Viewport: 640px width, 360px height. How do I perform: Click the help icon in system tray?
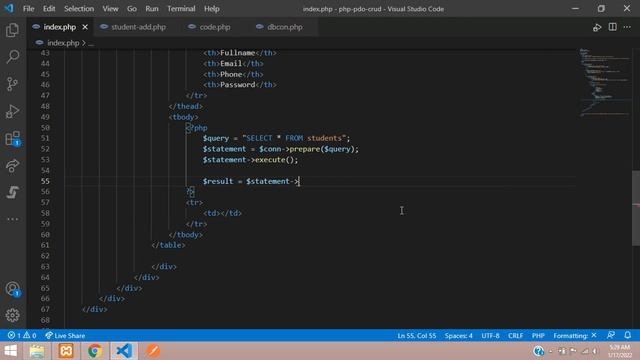[x=538, y=351]
